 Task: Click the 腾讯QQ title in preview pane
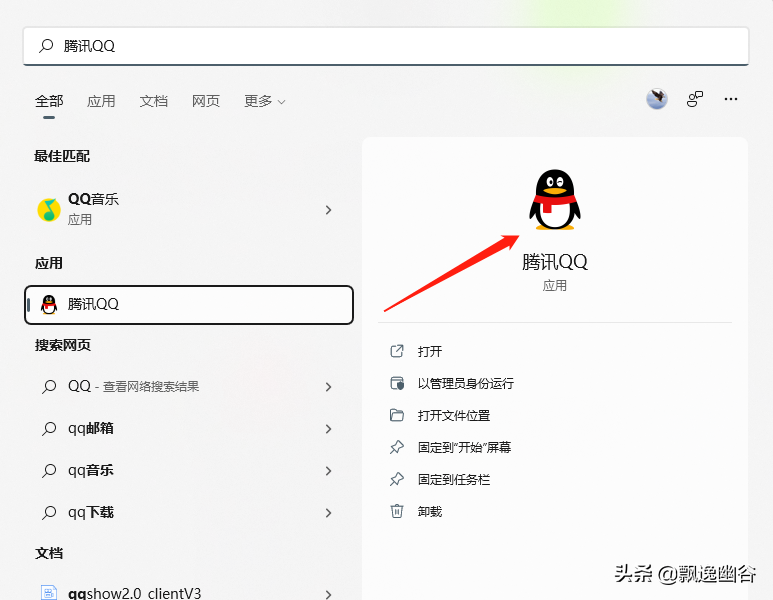click(555, 262)
